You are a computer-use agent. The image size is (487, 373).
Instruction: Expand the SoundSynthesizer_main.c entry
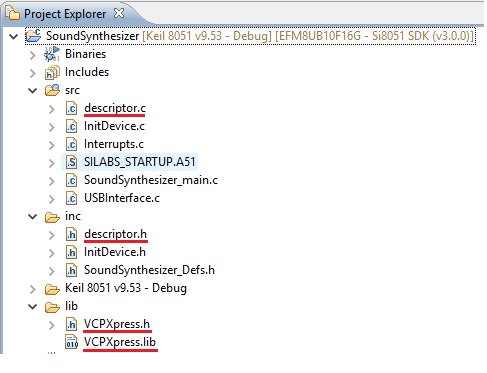(52, 181)
